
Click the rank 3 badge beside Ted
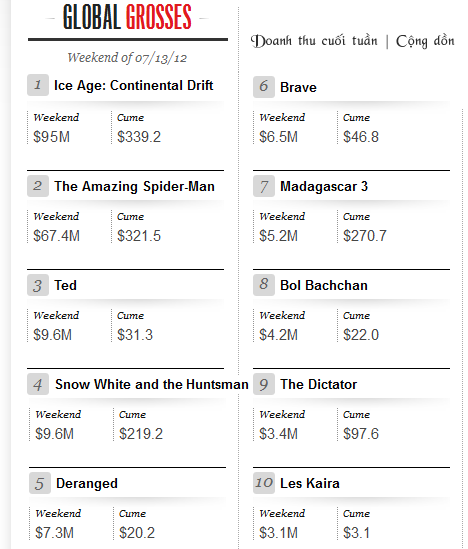point(38,285)
